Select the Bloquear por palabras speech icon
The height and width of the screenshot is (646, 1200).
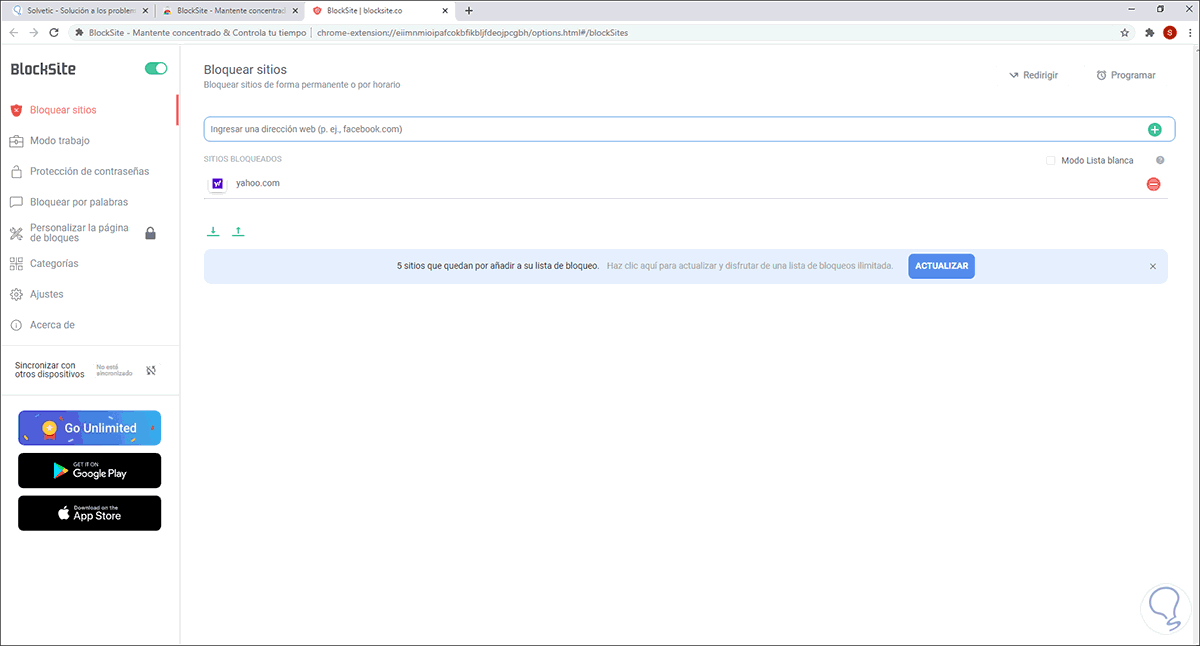click(x=16, y=202)
